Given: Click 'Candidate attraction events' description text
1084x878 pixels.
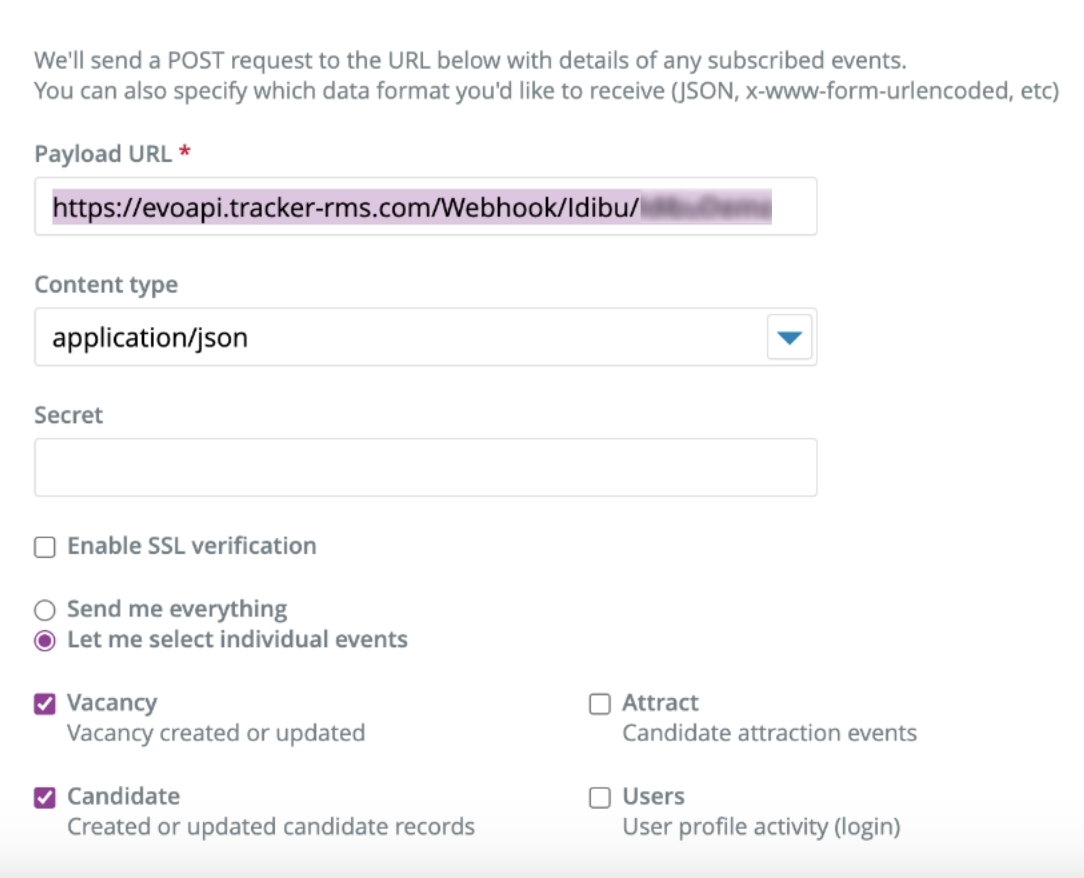Looking at the screenshot, I should (769, 733).
